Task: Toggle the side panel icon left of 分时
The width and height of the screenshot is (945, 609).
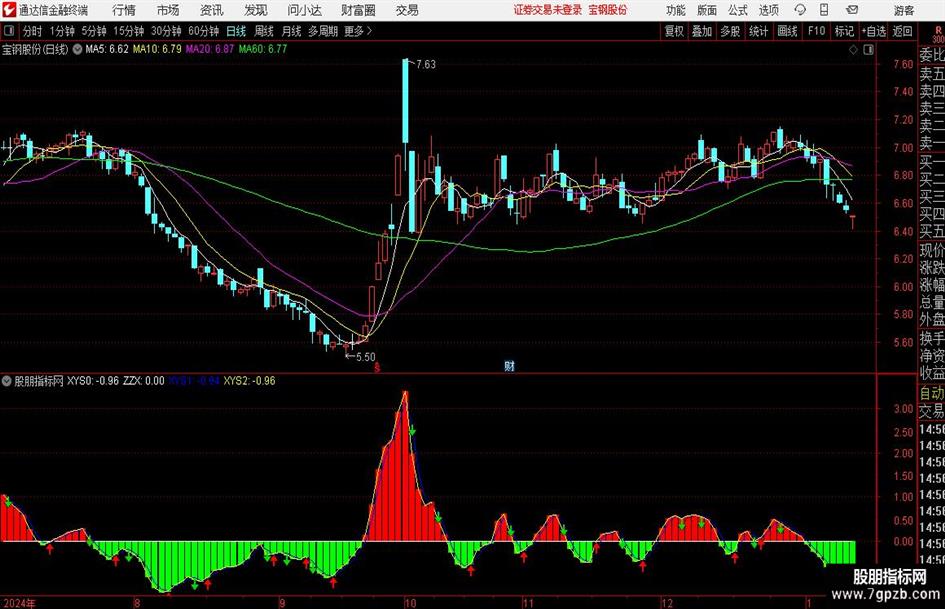Action: point(9,31)
